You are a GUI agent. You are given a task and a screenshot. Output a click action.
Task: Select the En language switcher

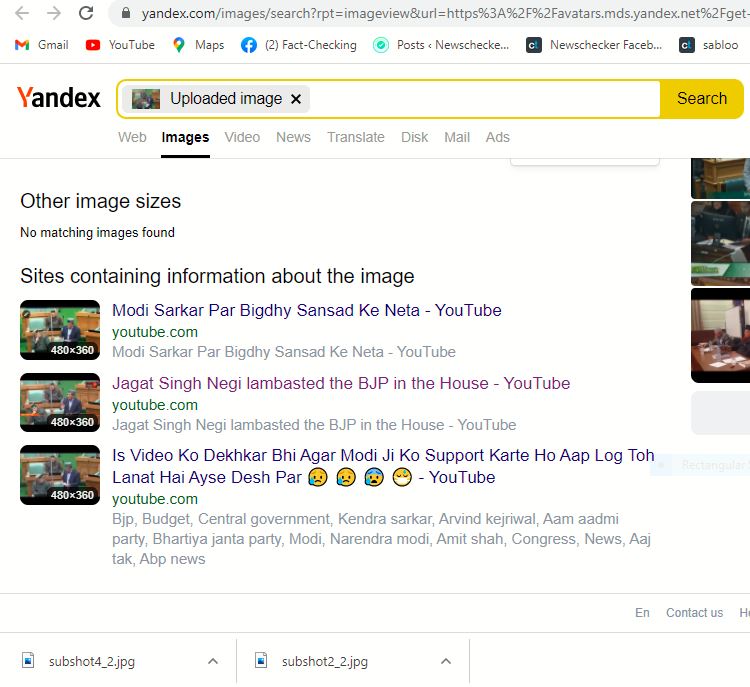pos(642,613)
